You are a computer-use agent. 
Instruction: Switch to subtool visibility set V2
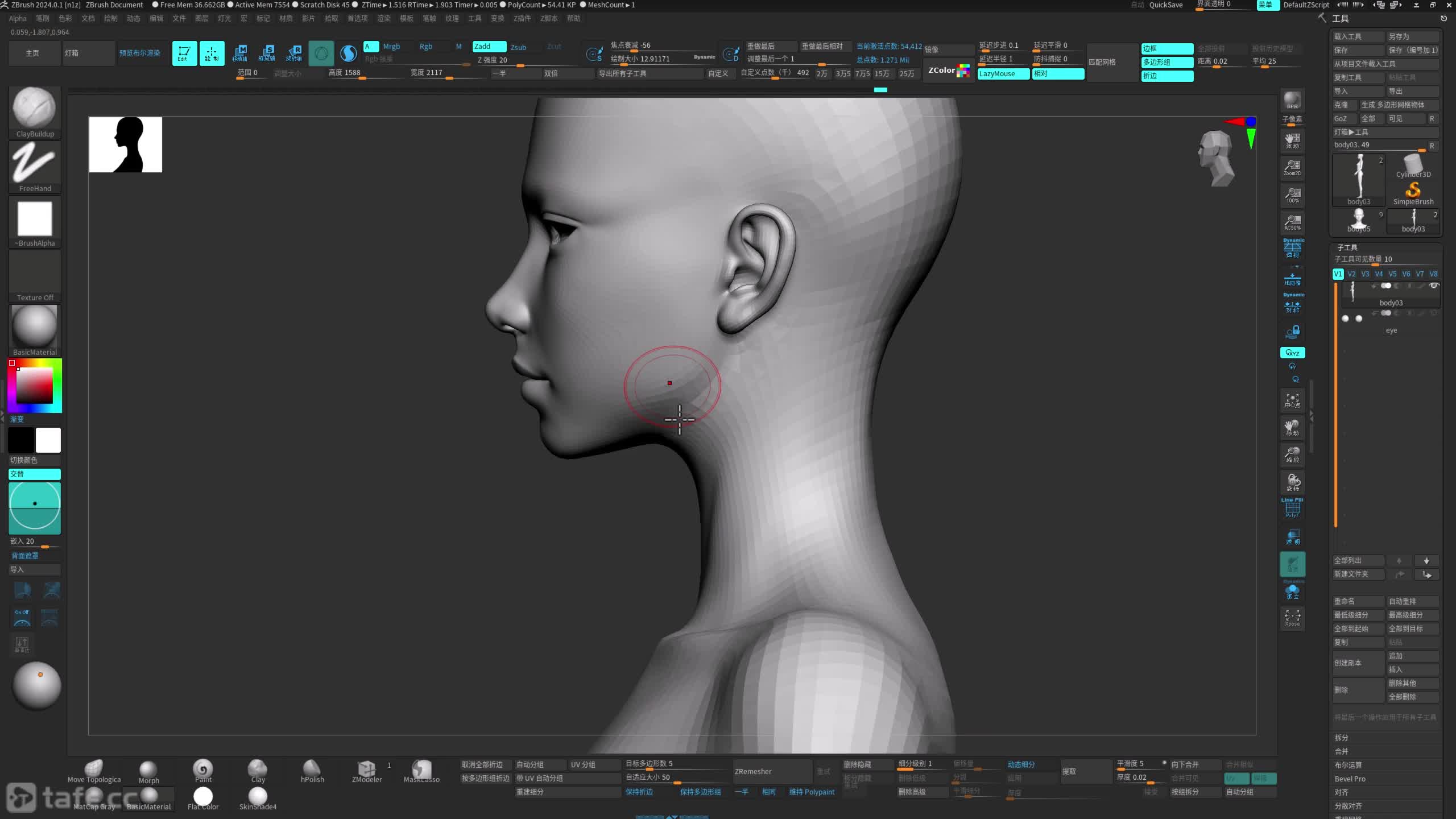coord(1351,274)
